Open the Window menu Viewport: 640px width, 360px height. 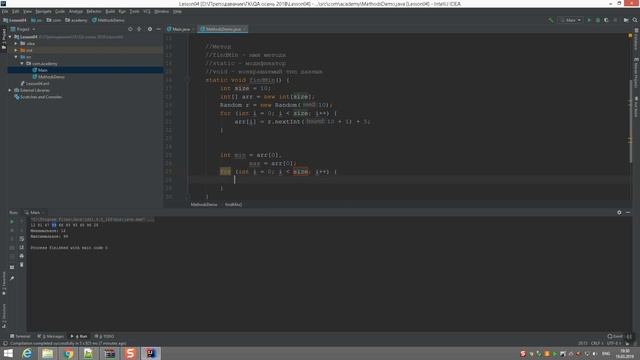(x=162, y=11)
